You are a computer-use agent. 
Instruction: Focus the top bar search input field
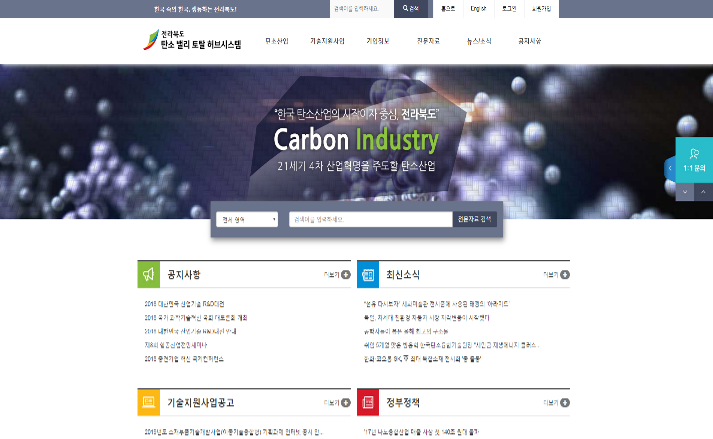[362, 9]
